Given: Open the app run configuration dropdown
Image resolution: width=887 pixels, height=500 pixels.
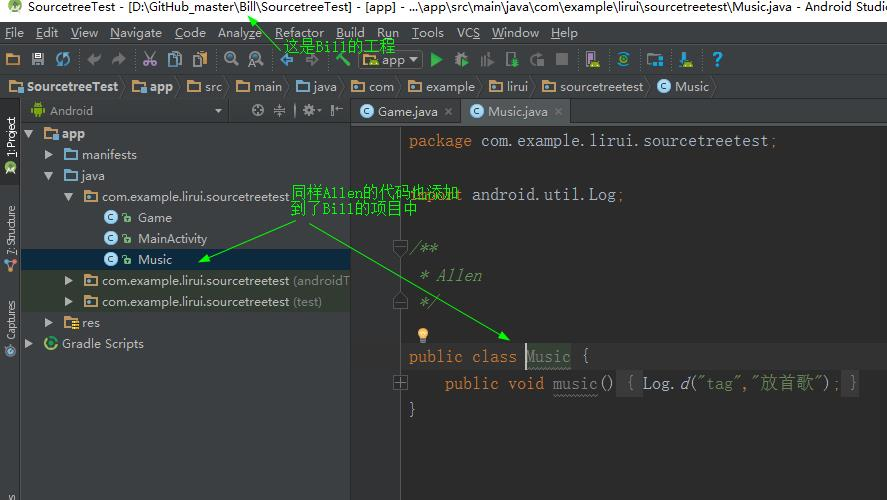Looking at the screenshot, I should click(x=391, y=59).
